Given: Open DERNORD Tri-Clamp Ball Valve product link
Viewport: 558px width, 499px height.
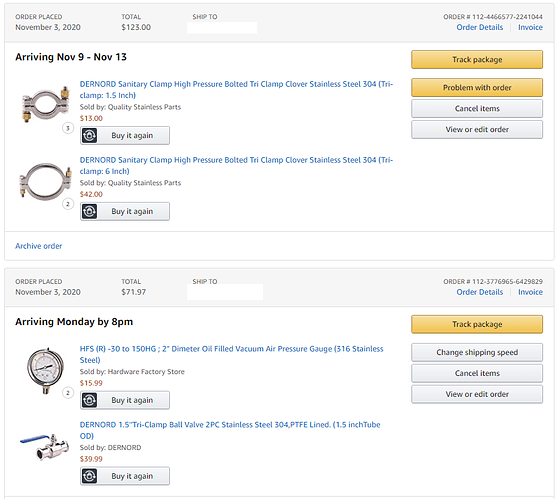Looking at the screenshot, I should pyautogui.click(x=230, y=430).
